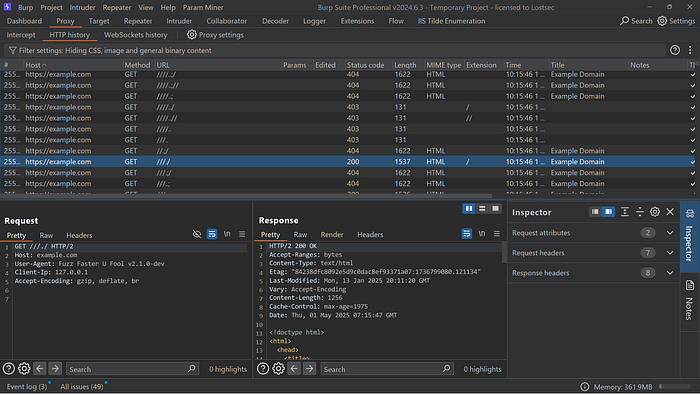Sort history by Host column
Screen dimensions: 700x394
72,65
